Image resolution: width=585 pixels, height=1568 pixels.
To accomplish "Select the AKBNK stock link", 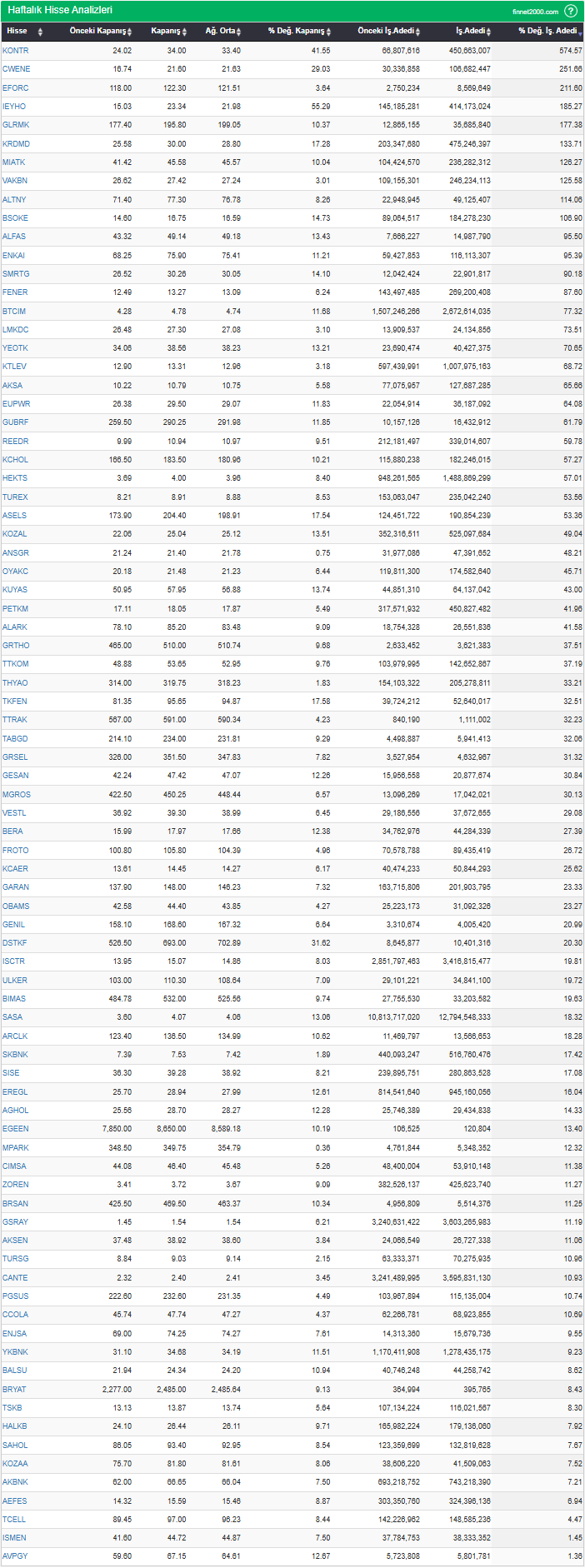I will coord(15,1482).
